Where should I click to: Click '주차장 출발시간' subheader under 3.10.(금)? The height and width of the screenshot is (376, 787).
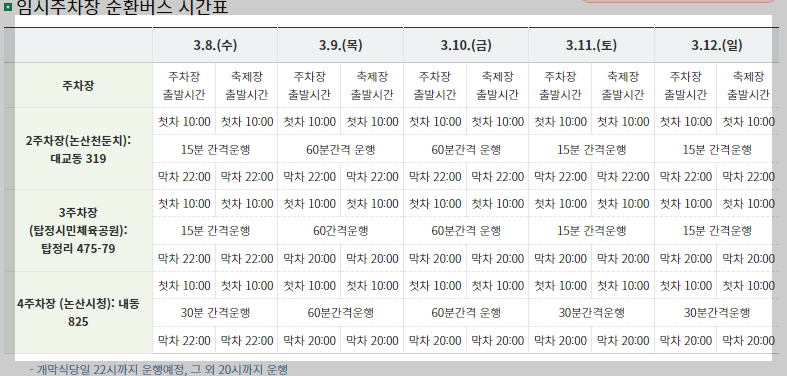tap(435, 86)
